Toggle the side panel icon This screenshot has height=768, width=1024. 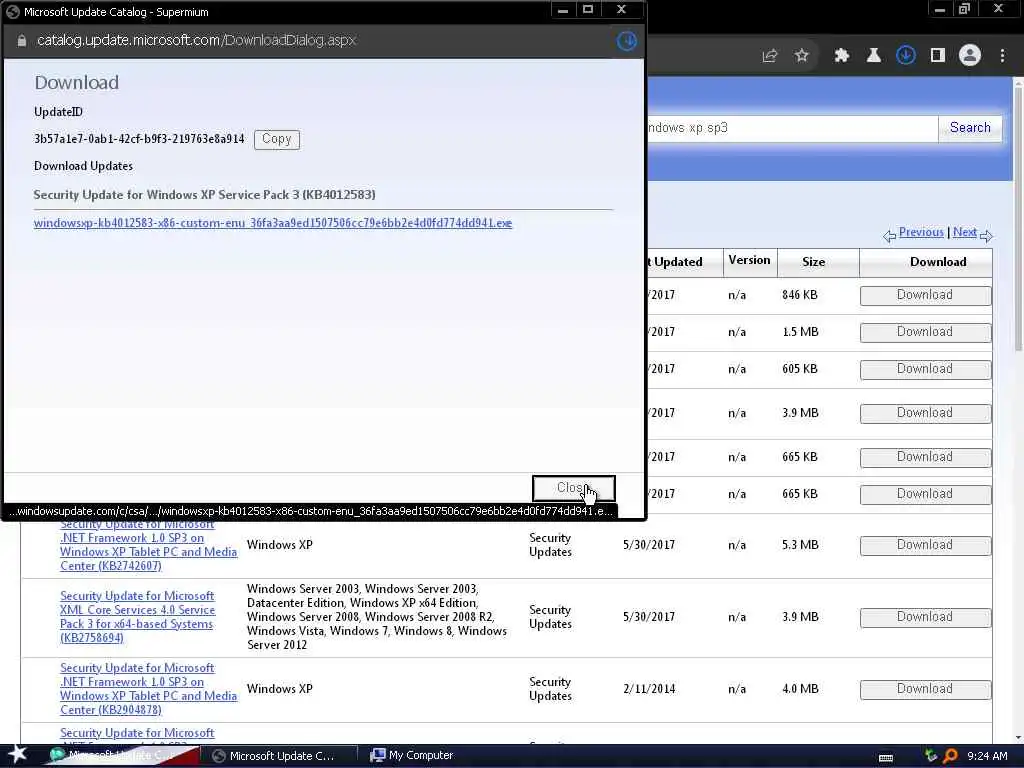pos(937,56)
